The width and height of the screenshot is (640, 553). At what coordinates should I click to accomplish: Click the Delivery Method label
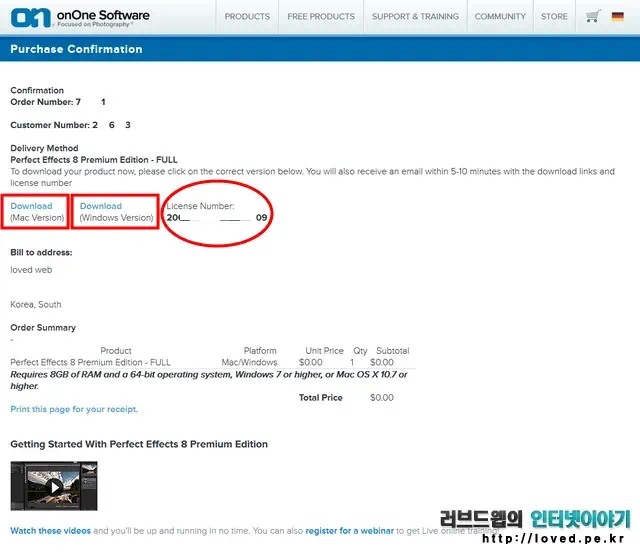point(44,148)
